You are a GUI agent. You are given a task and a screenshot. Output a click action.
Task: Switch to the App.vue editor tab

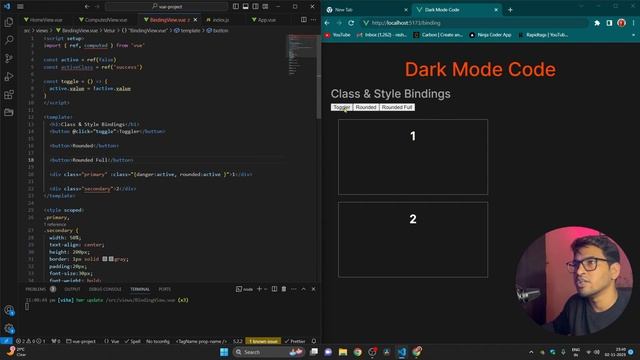[x=264, y=20]
